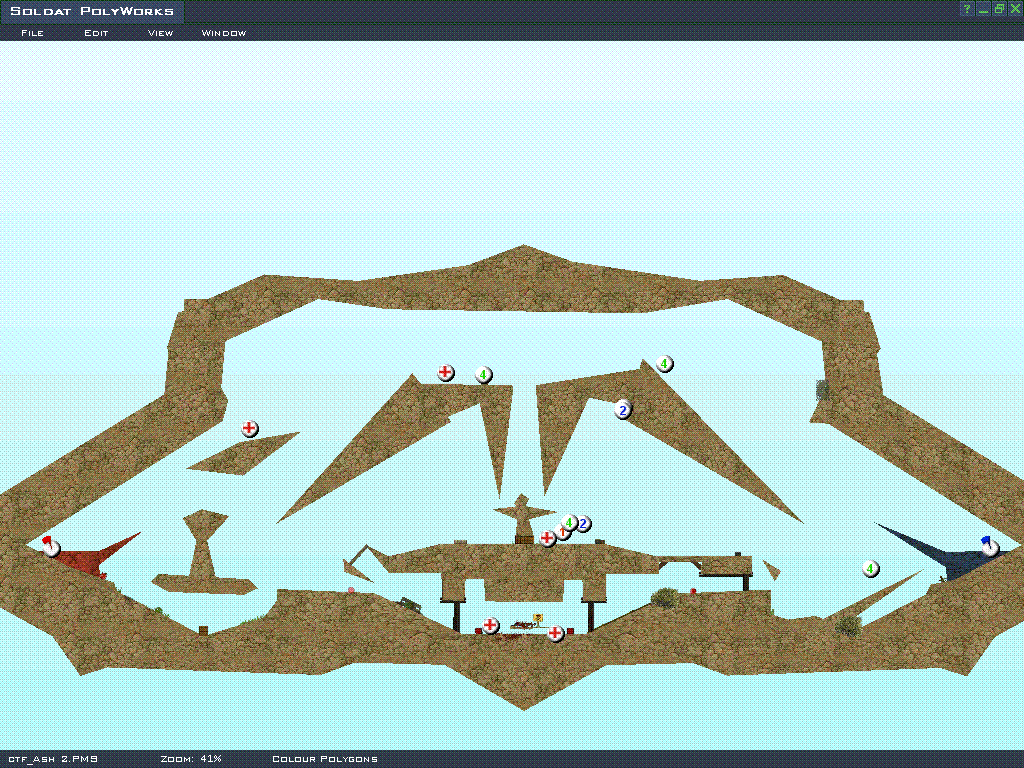1024x768 pixels.
Task: Click the Colour Polygons status text
Action: (325, 759)
